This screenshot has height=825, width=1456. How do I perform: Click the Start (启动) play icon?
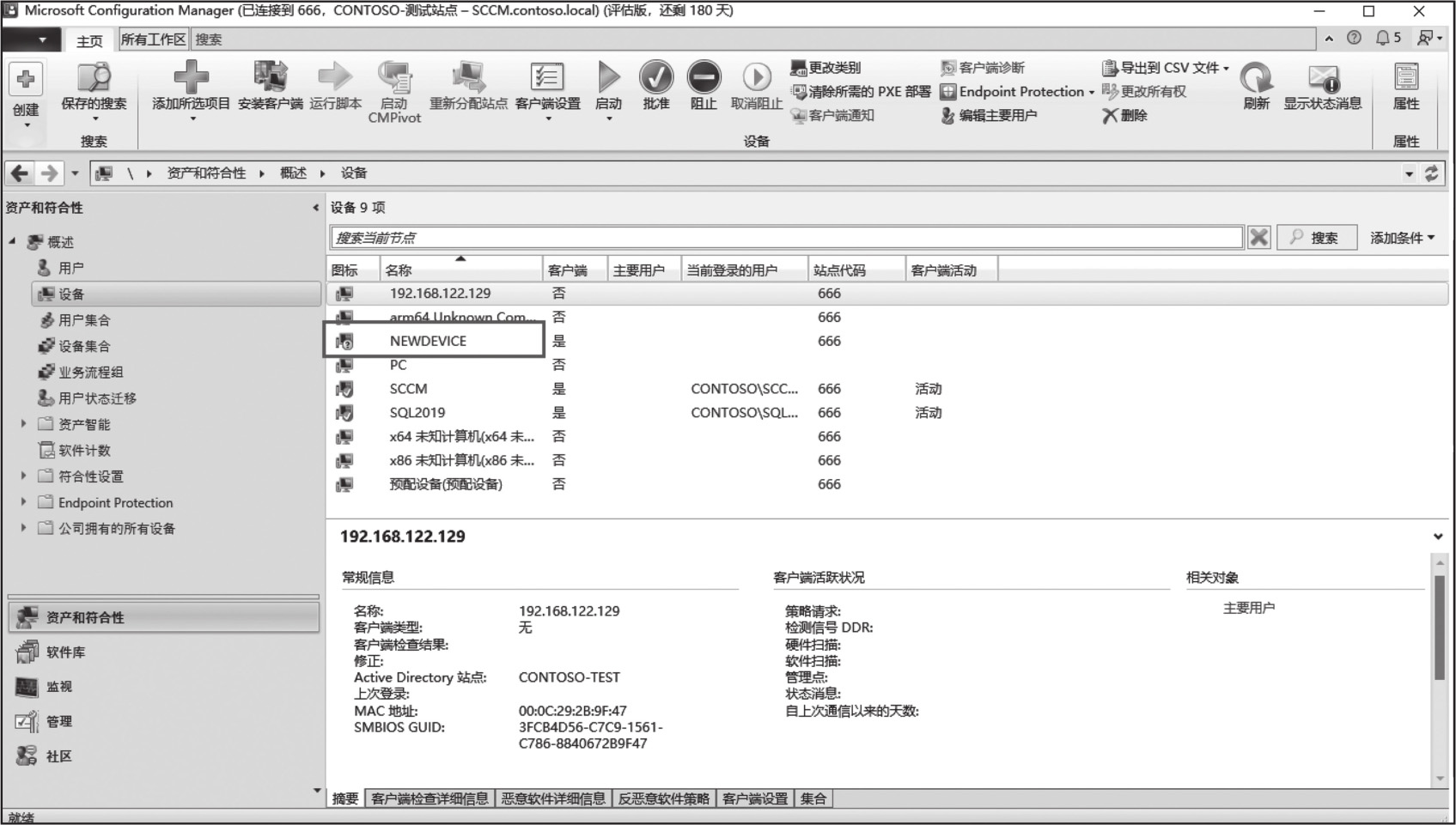(x=608, y=76)
